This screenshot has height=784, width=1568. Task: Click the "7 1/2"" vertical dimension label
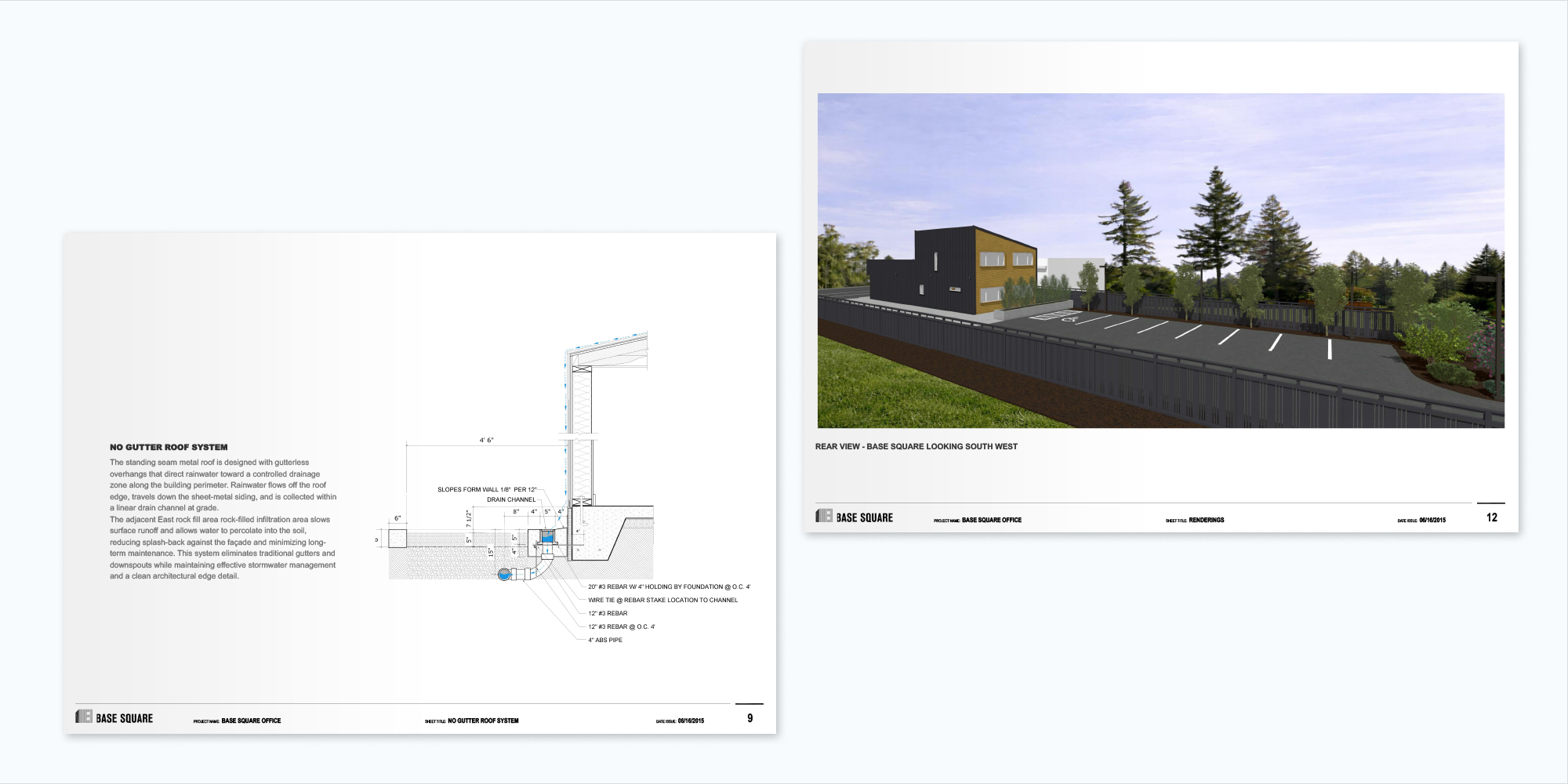[x=469, y=518]
